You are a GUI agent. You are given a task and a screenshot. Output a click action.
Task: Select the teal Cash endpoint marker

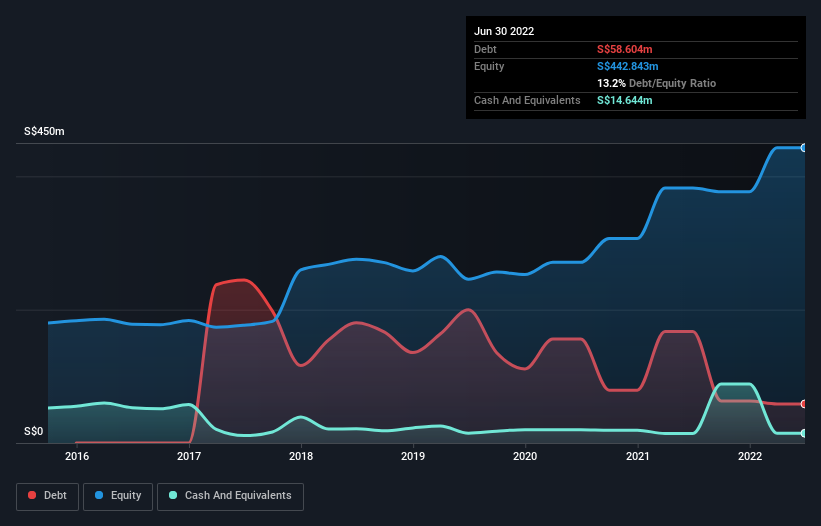pyautogui.click(x=803, y=433)
